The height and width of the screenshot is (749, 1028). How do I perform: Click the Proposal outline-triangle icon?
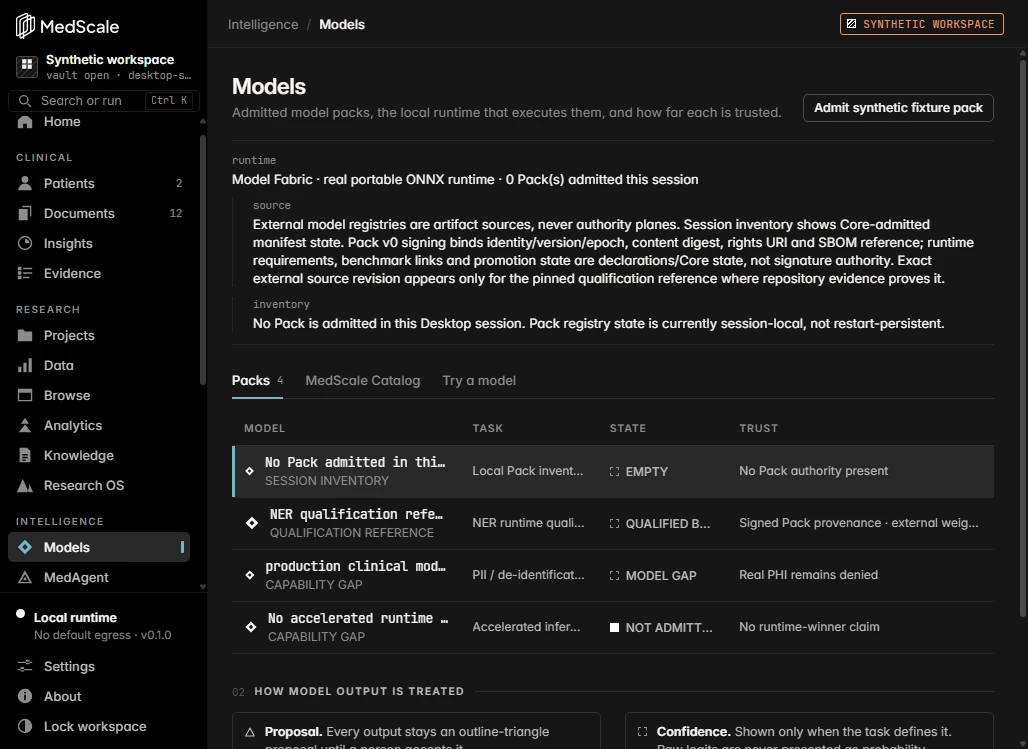(250, 732)
